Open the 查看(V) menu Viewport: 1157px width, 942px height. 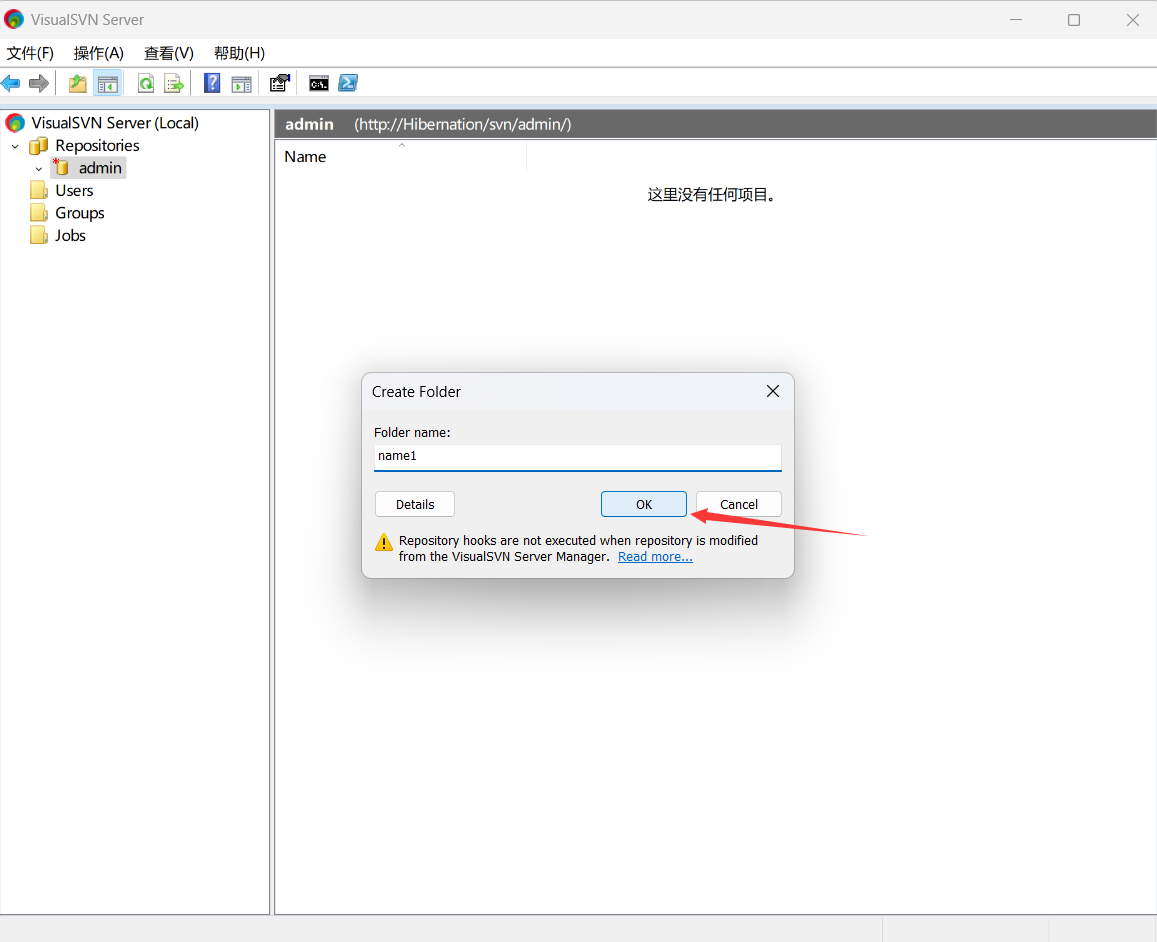pos(168,53)
